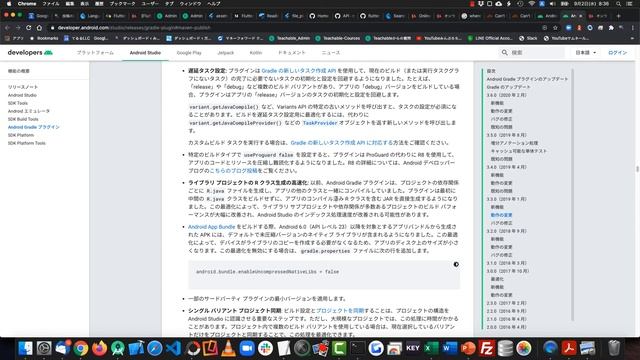Launch Safari from the Dock

coord(155,348)
